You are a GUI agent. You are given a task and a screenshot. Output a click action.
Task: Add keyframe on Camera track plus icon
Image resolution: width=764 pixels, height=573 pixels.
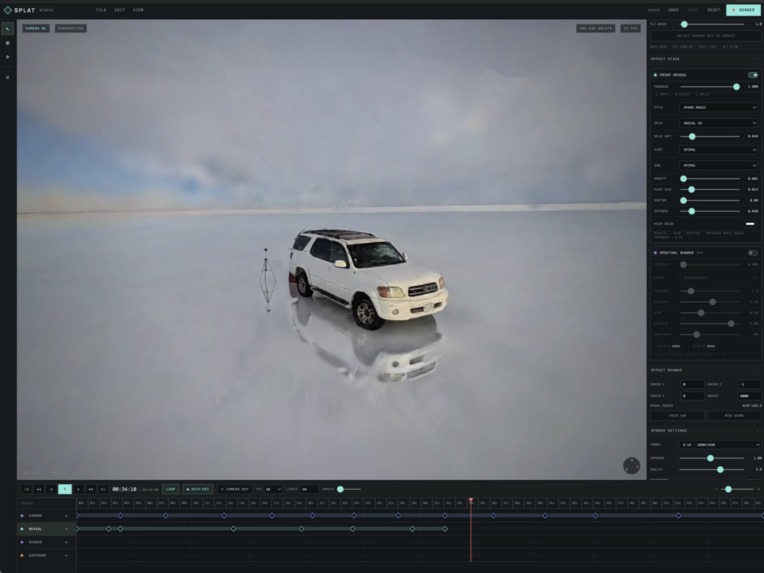(x=67, y=516)
